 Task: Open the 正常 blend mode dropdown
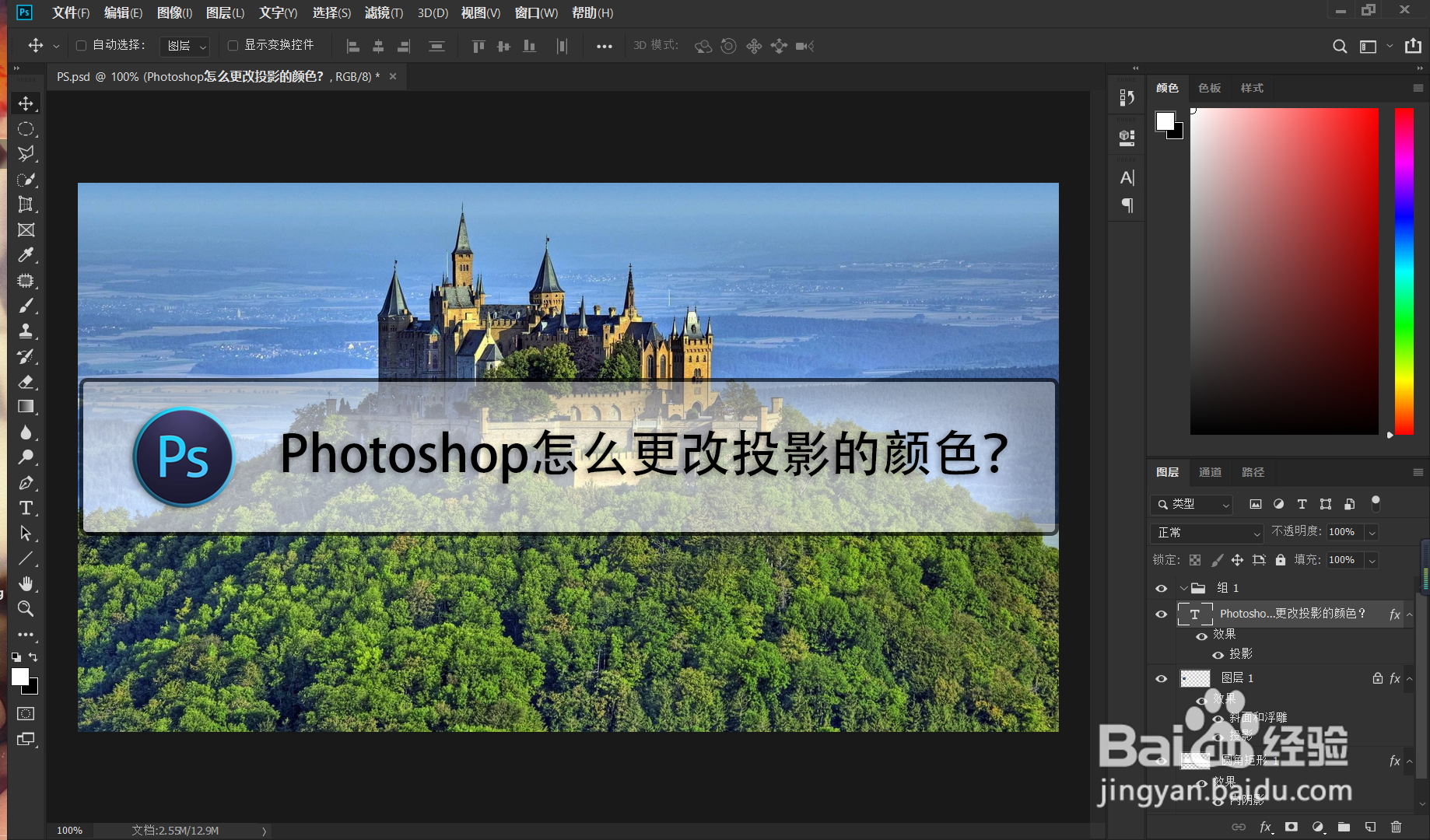(x=1206, y=533)
